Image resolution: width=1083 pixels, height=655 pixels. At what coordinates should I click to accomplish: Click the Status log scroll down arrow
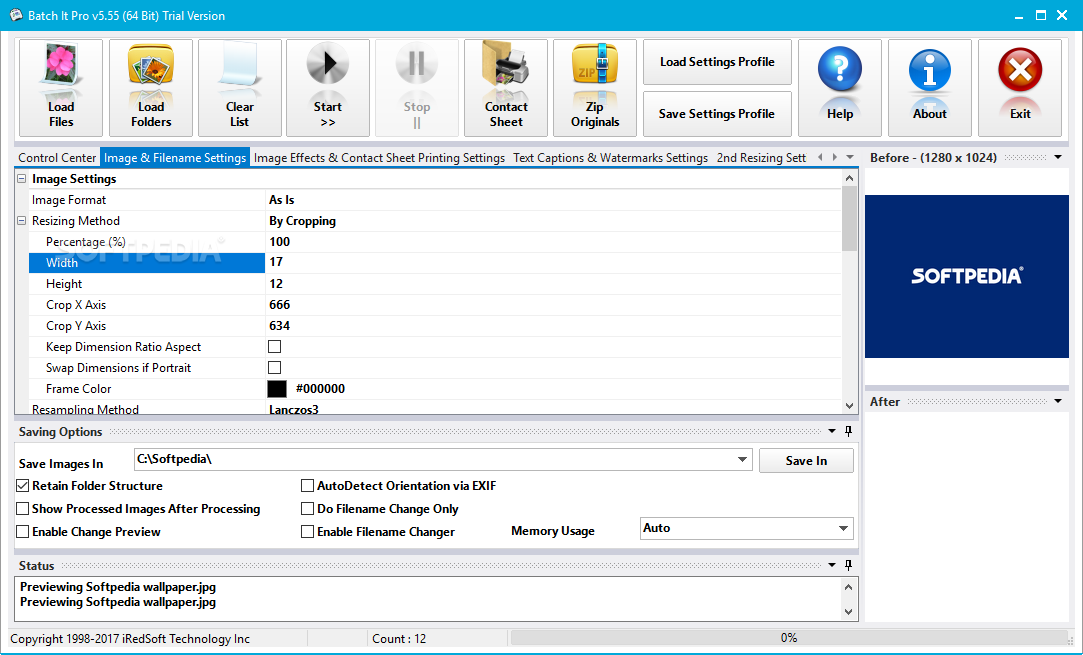coord(849,611)
